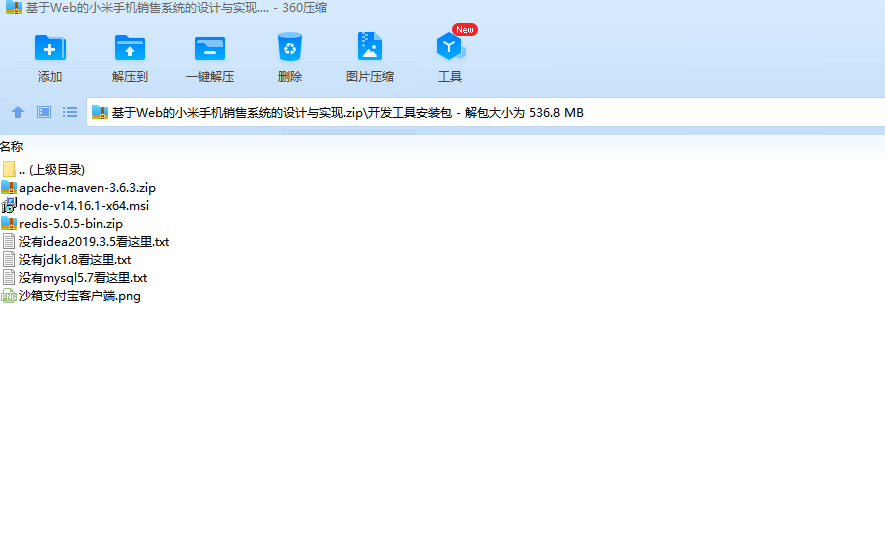The image size is (885, 537).
Task: Go up one level with the arrow icon
Action: [x=17, y=112]
